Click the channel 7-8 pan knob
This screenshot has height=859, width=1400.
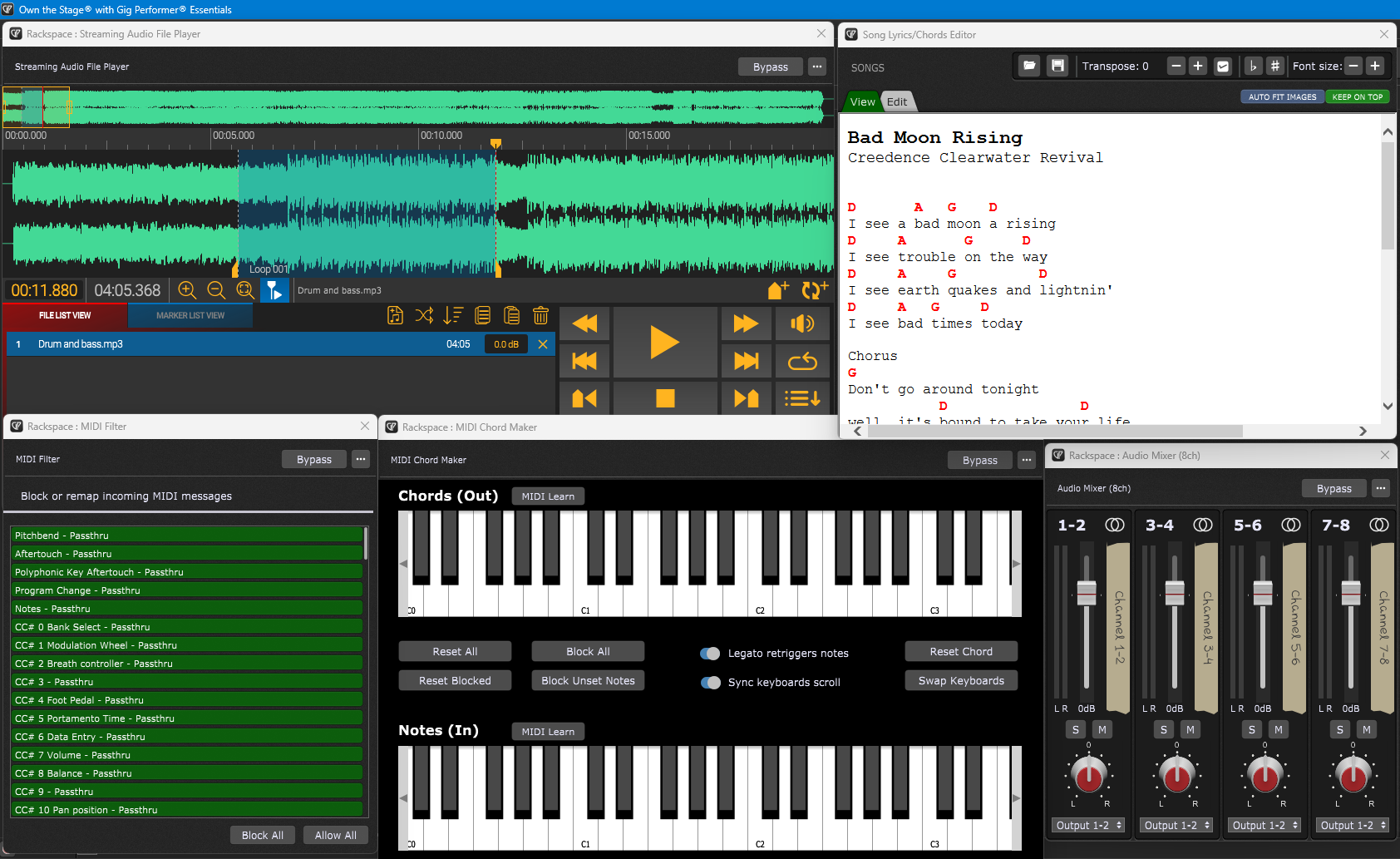[1353, 775]
